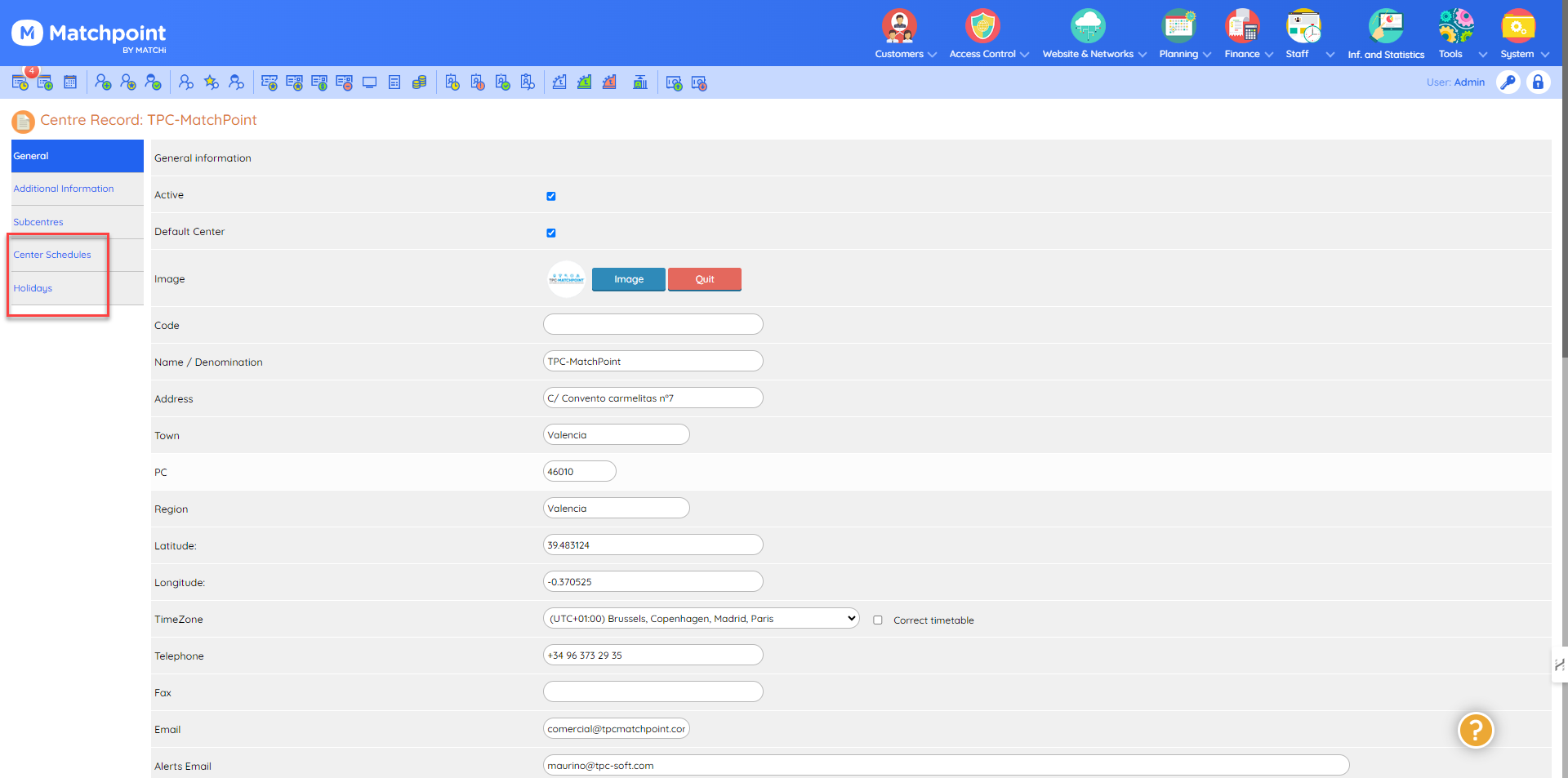1568x778 pixels.
Task: Expand the Customers menu chevron
Action: pos(932,55)
